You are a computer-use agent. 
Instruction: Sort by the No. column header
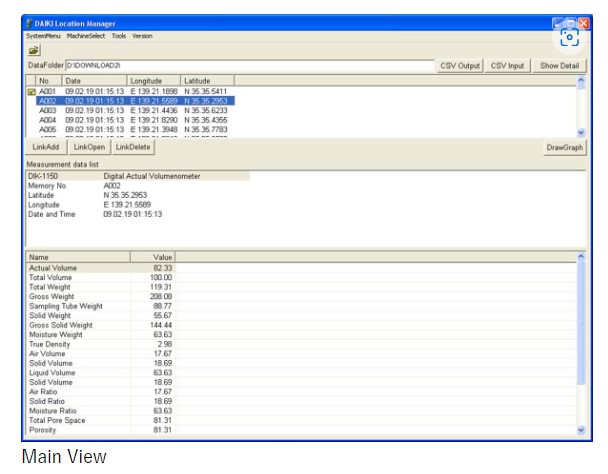48,81
